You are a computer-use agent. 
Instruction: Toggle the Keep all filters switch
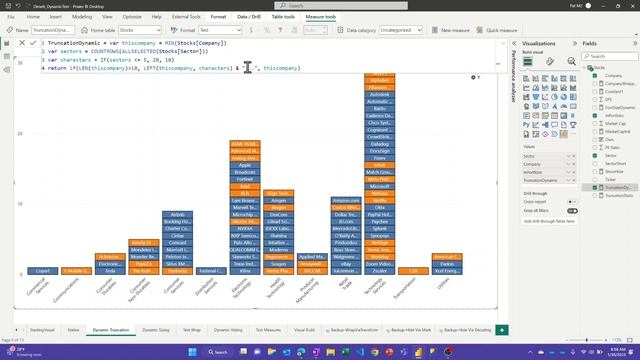(x=572, y=211)
